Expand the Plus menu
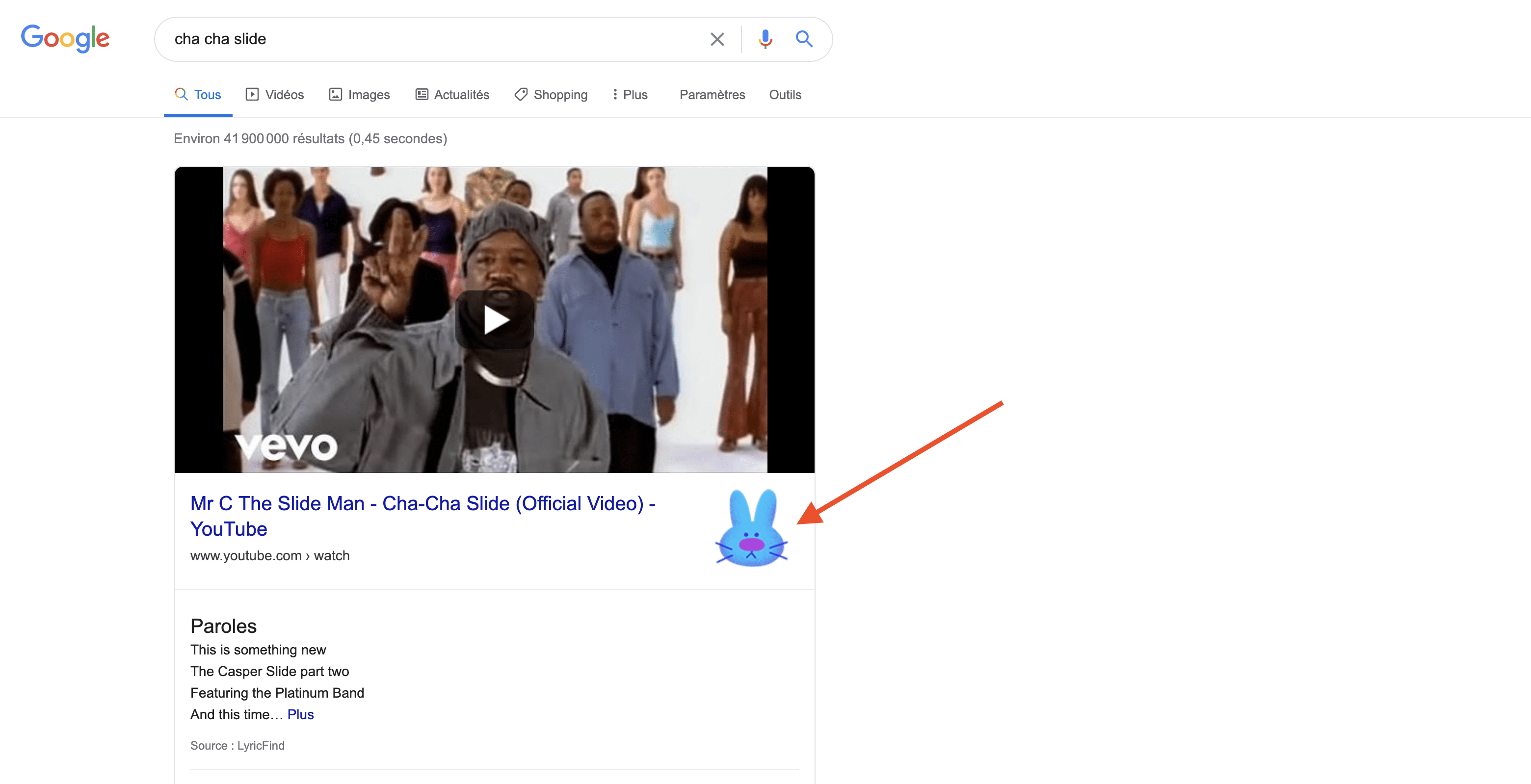The image size is (1531, 784). (630, 95)
